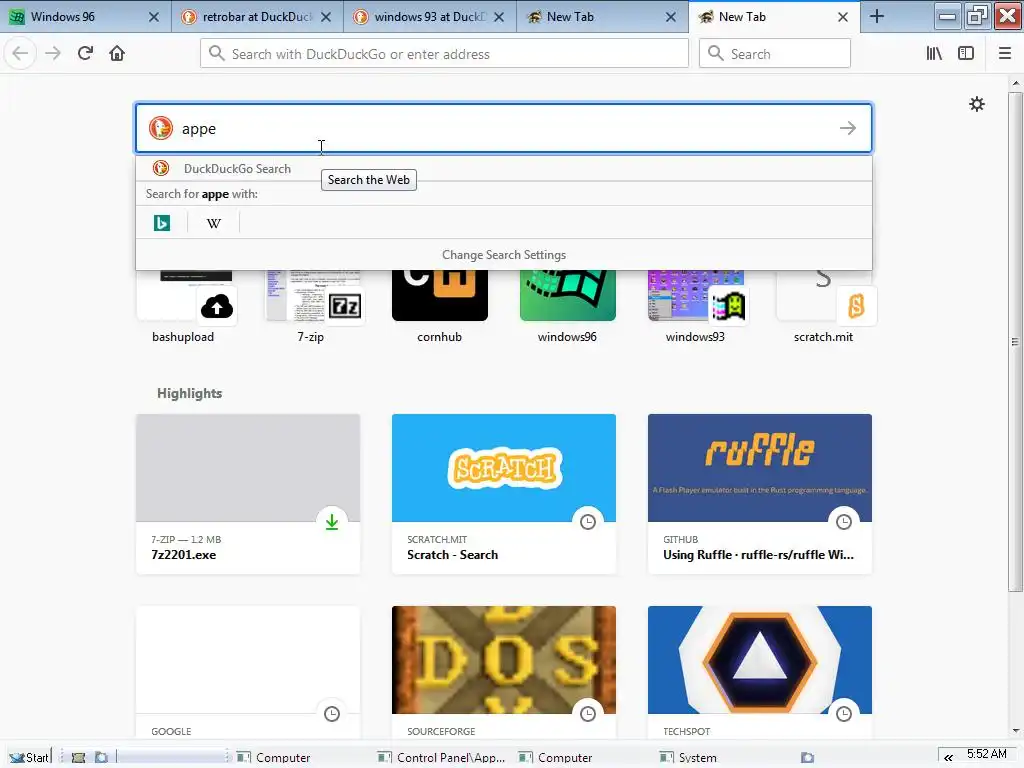Image resolution: width=1024 pixels, height=768 pixels.
Task: Close the retrobar at DuckDuckGo tab
Action: click(x=326, y=17)
